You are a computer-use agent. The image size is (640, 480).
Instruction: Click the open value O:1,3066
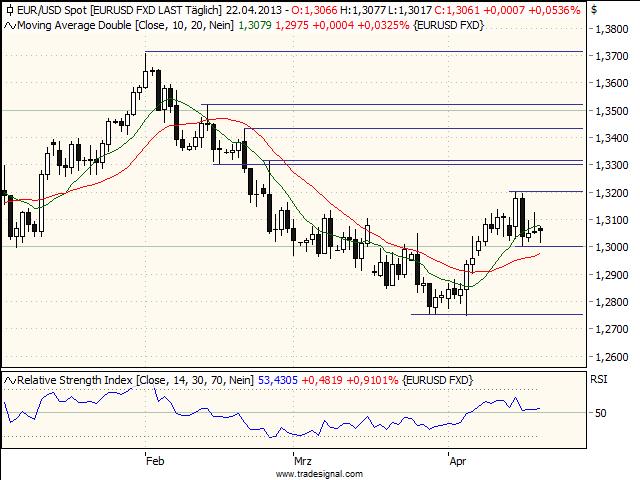[x=314, y=10]
